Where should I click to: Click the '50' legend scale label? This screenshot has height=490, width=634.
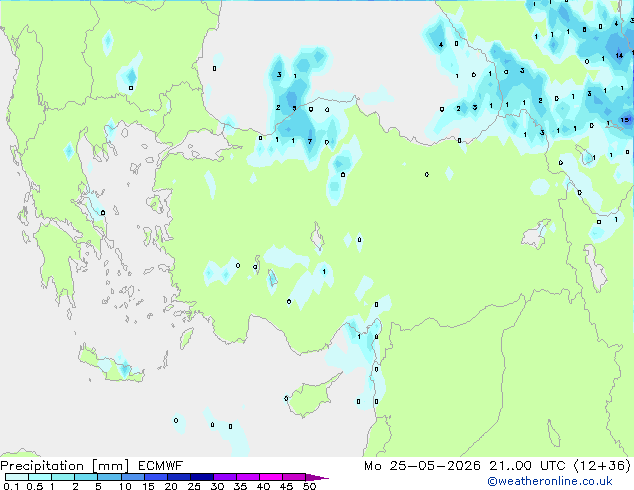[309, 486]
